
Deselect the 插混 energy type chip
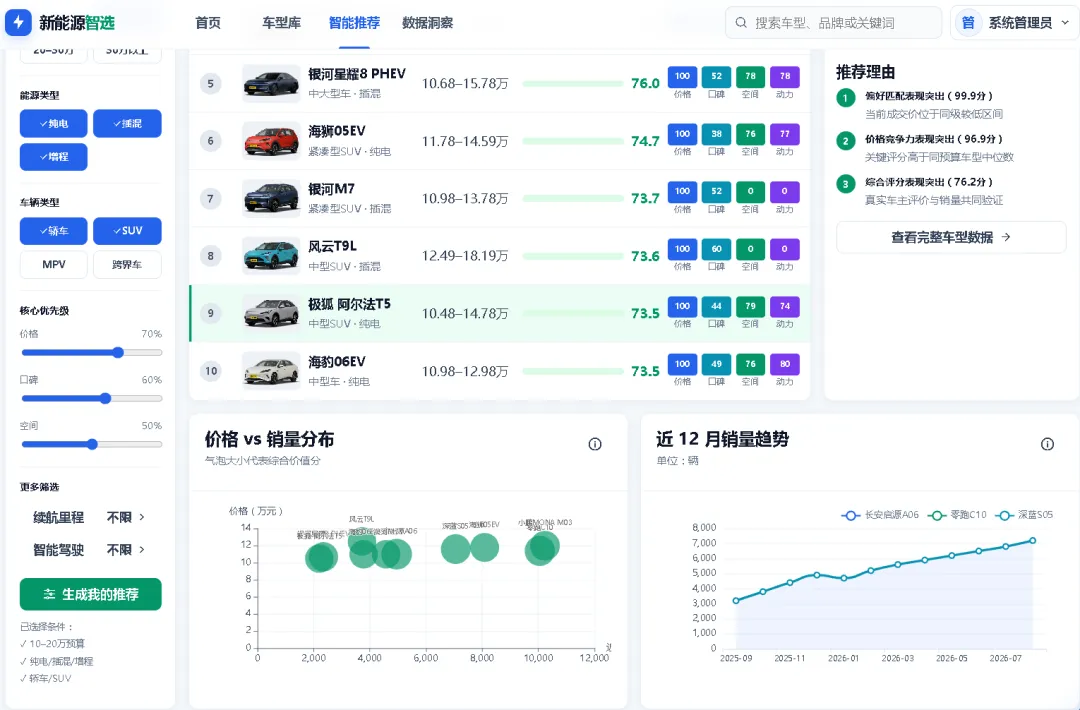point(127,123)
